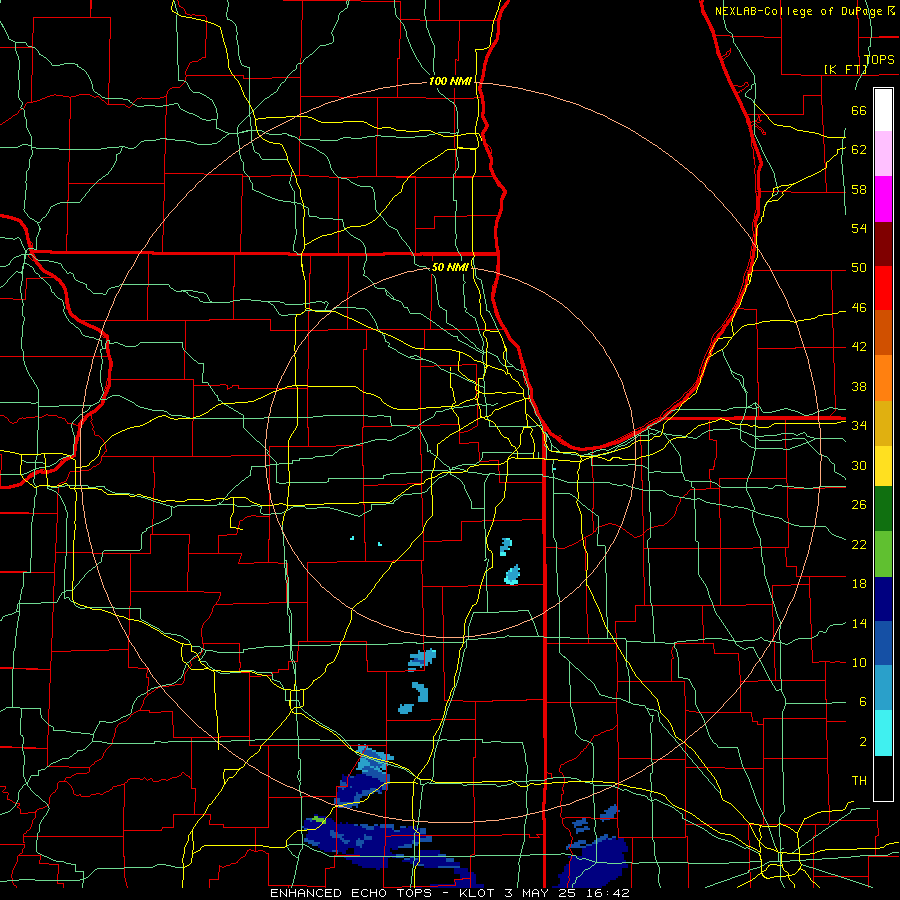Click the "22" legend value
The height and width of the screenshot is (900, 900).
pos(859,544)
